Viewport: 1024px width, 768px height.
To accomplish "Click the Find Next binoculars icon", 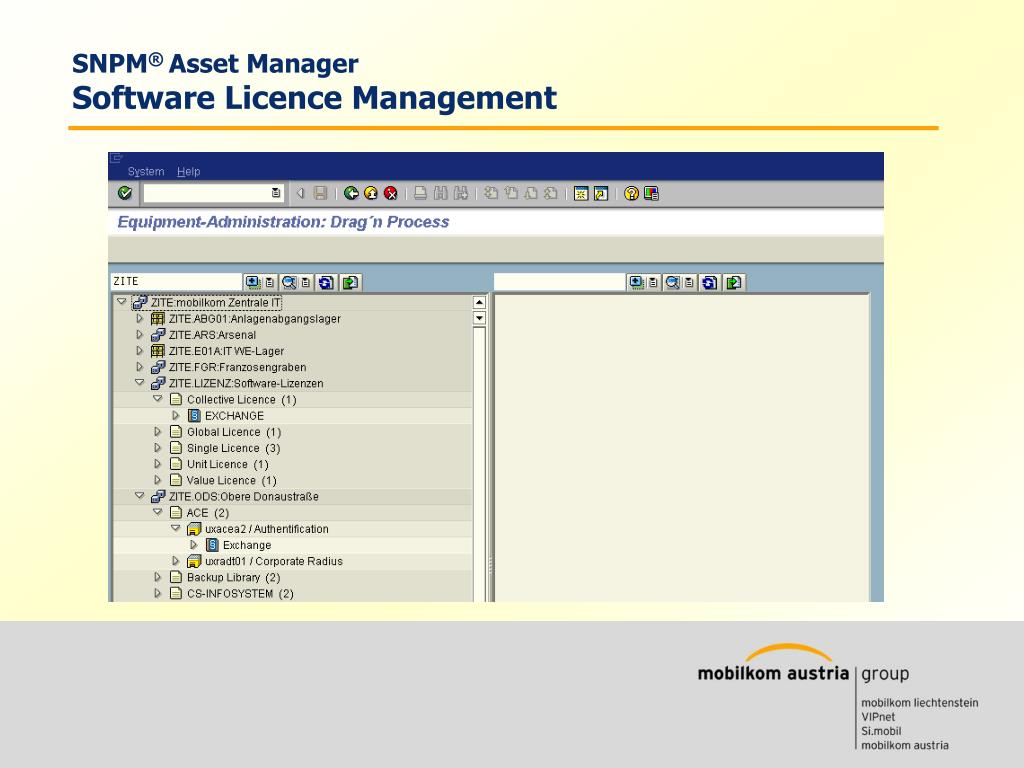I will 461,193.
